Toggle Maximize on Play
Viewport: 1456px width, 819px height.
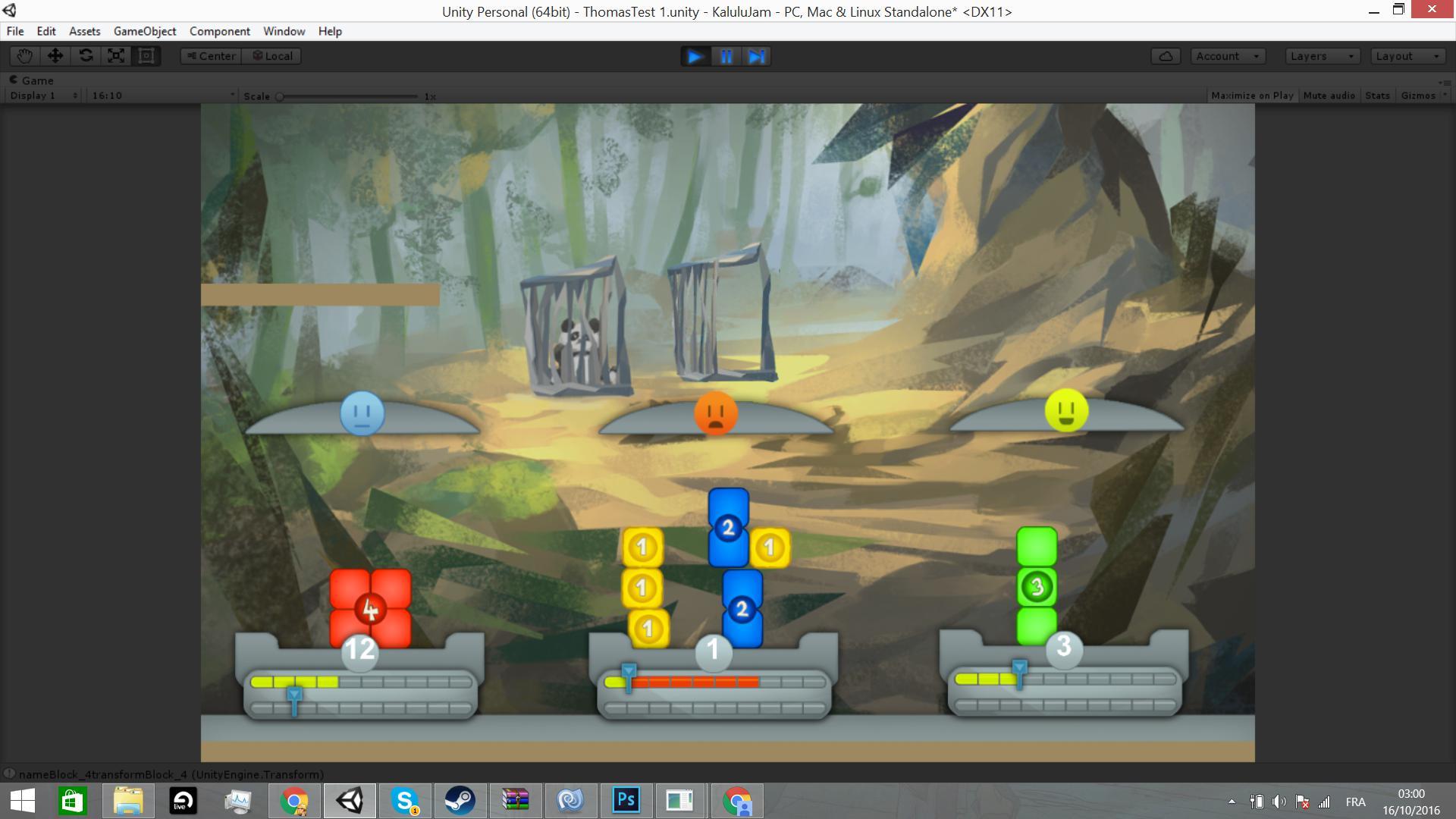point(1252,96)
